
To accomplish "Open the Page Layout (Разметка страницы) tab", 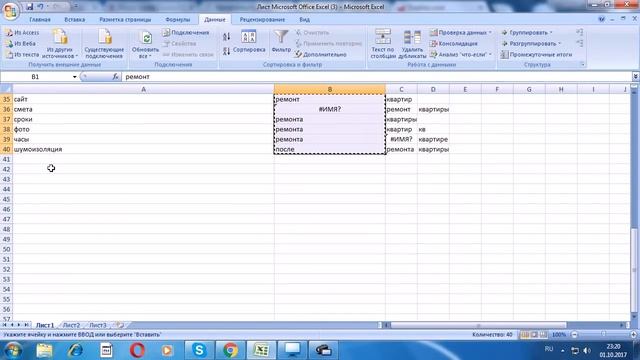I will tap(125, 20).
